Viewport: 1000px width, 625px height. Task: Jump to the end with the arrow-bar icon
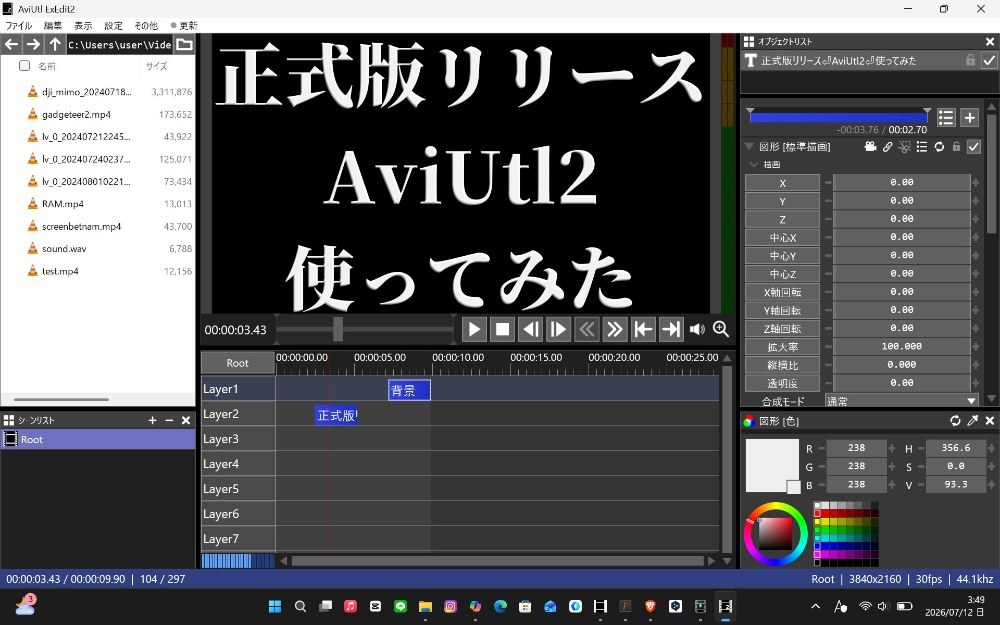coord(671,330)
